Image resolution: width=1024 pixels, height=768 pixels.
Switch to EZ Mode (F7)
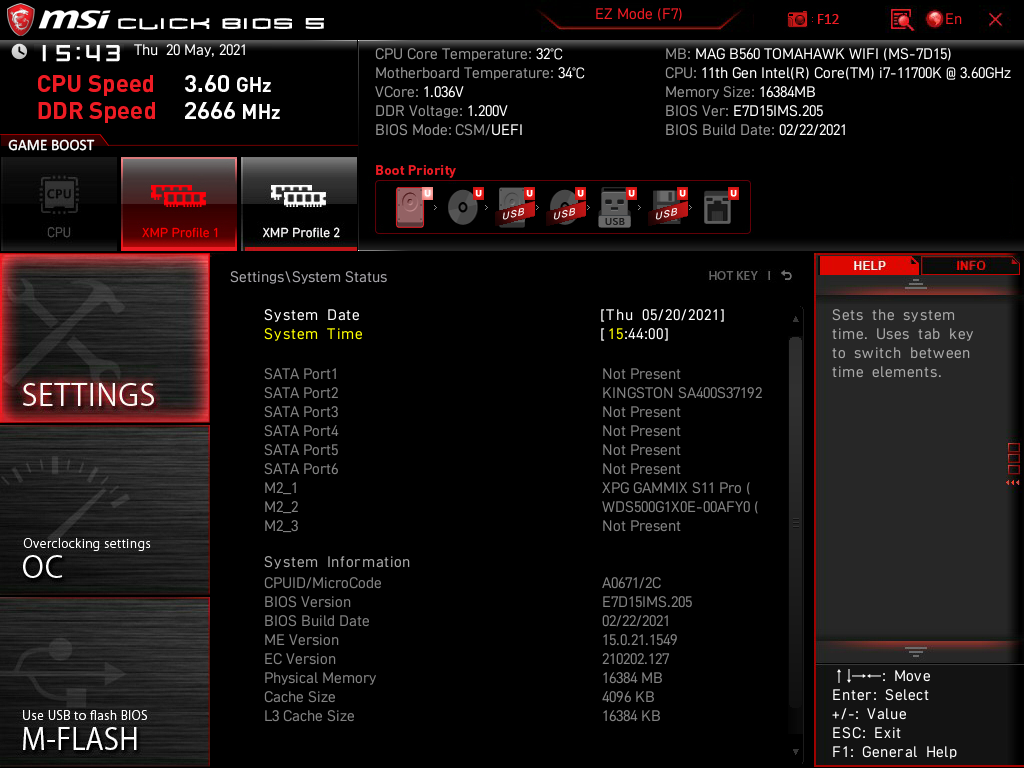pyautogui.click(x=638, y=14)
